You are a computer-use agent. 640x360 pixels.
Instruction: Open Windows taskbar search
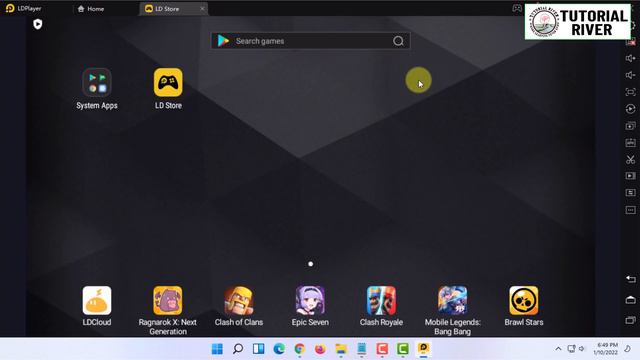pyautogui.click(x=238, y=349)
